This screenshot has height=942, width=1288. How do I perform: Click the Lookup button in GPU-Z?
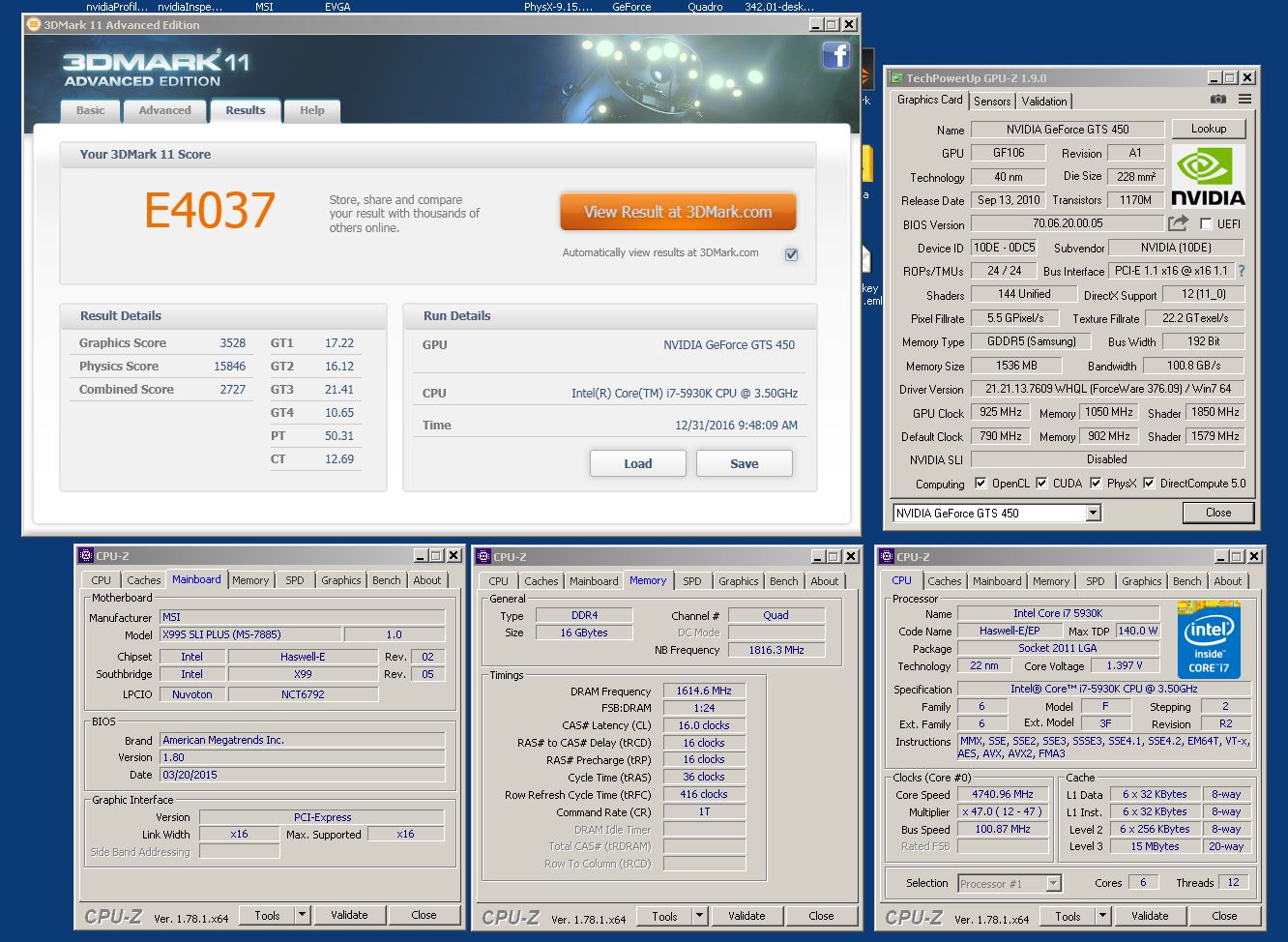tap(1209, 129)
